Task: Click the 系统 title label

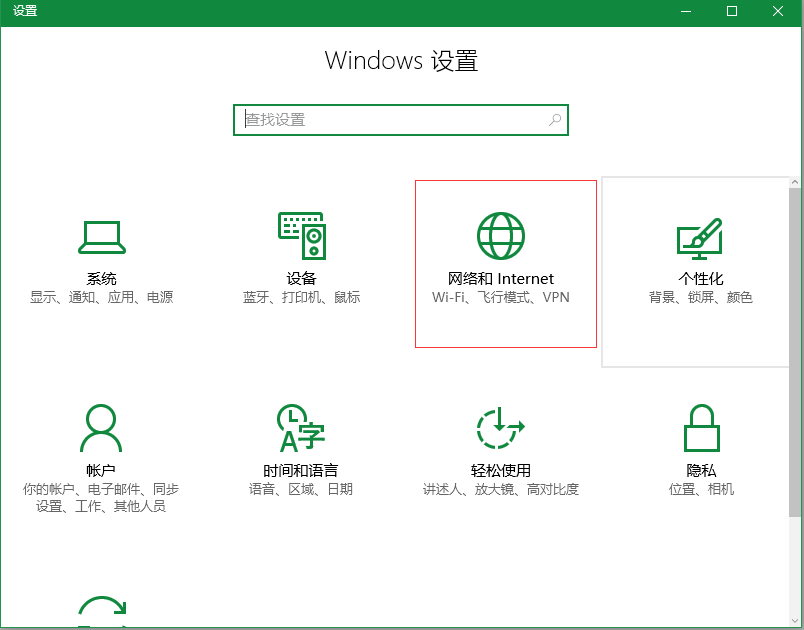Action: click(x=102, y=279)
